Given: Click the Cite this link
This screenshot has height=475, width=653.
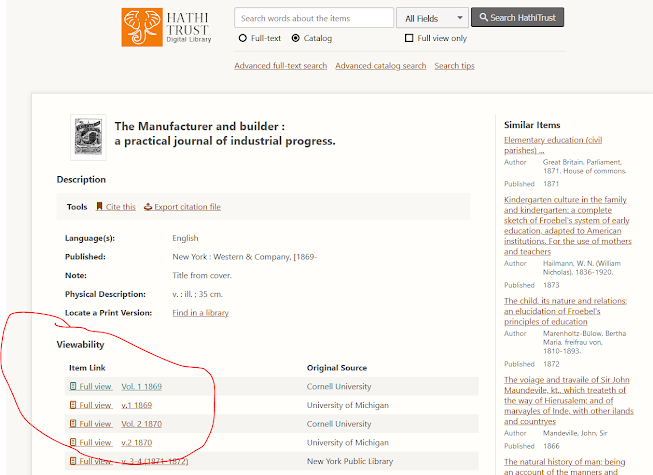Looking at the screenshot, I should [x=120, y=207].
